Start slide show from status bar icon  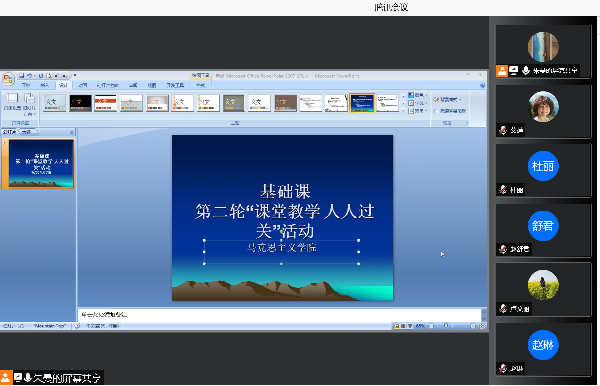[410, 326]
